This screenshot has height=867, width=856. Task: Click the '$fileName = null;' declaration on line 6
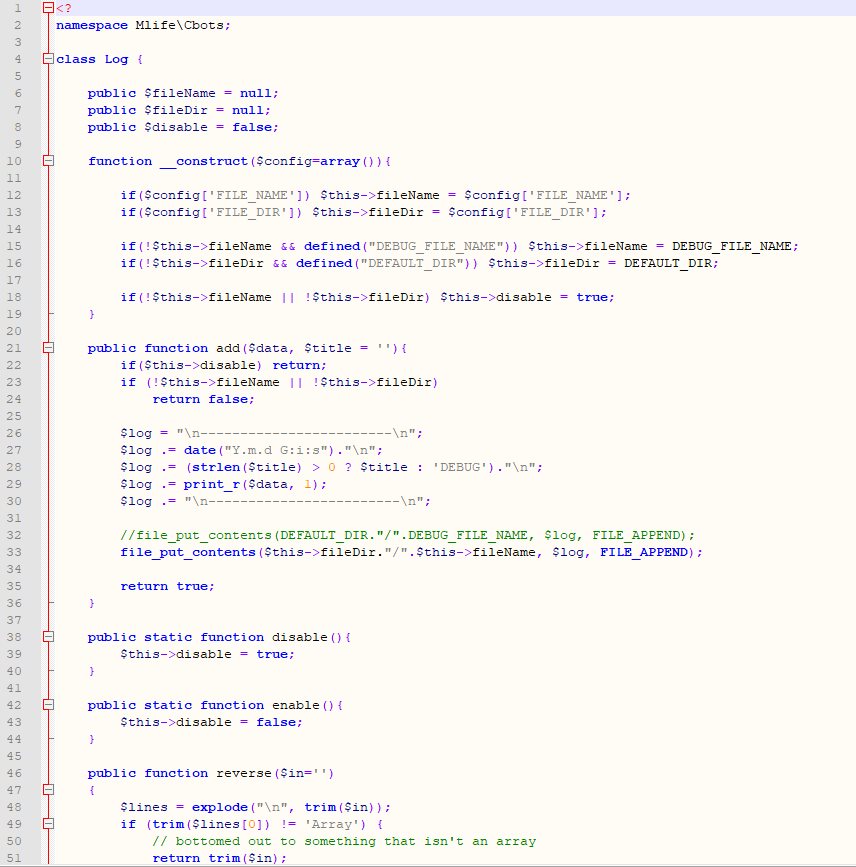211,93
